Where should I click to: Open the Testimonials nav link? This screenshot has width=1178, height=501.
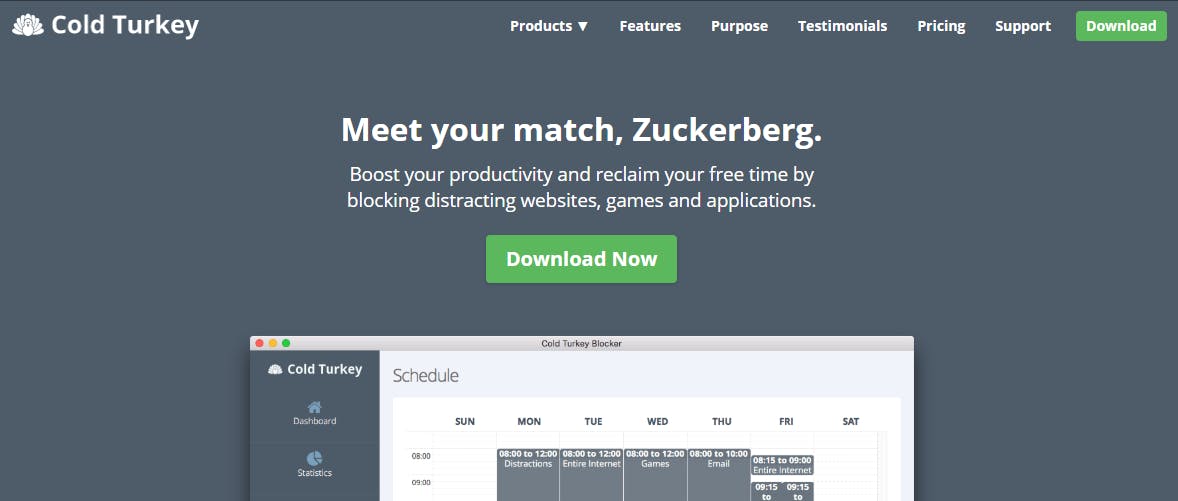coord(842,26)
